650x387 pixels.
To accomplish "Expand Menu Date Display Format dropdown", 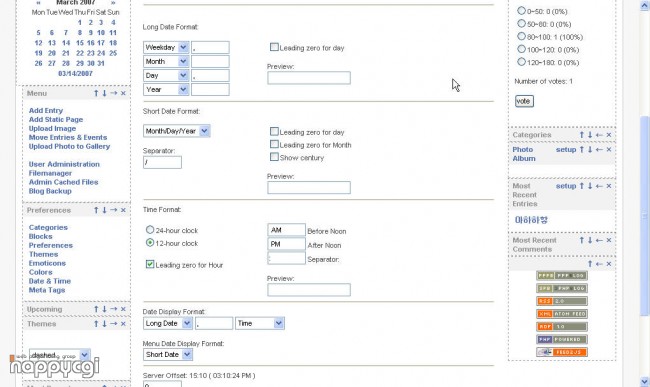I will tap(168, 354).
